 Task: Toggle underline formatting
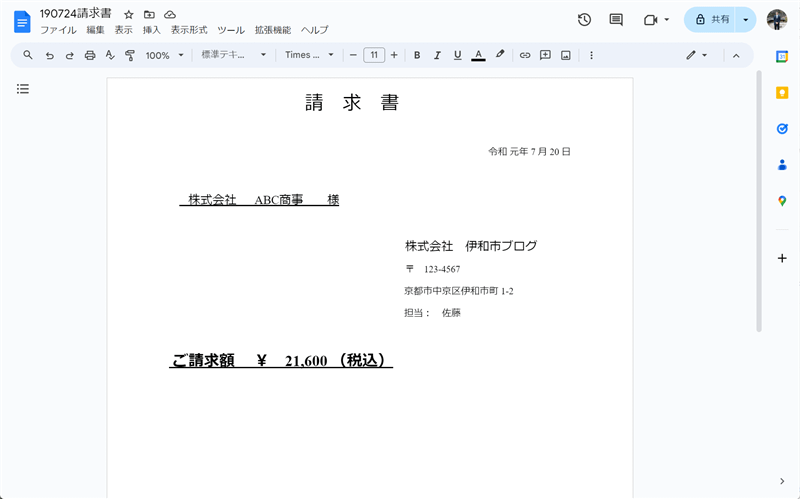pyautogui.click(x=457, y=55)
